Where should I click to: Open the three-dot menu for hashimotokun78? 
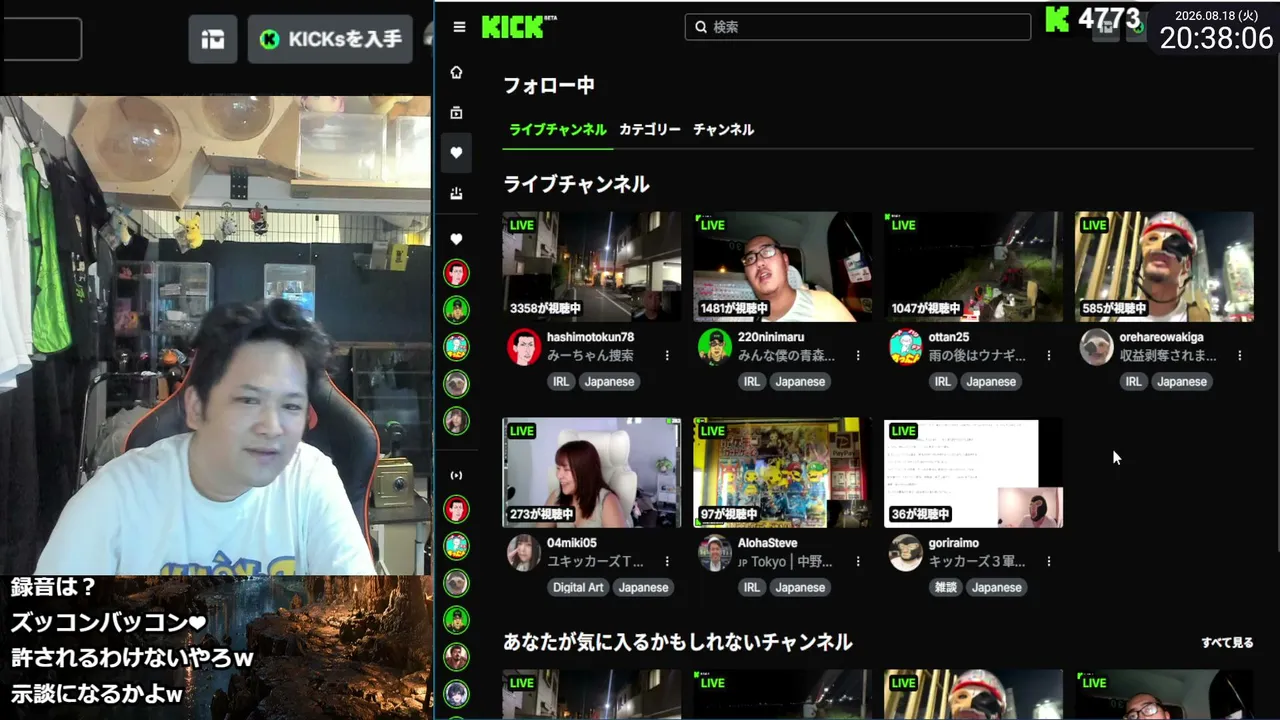[x=667, y=355]
